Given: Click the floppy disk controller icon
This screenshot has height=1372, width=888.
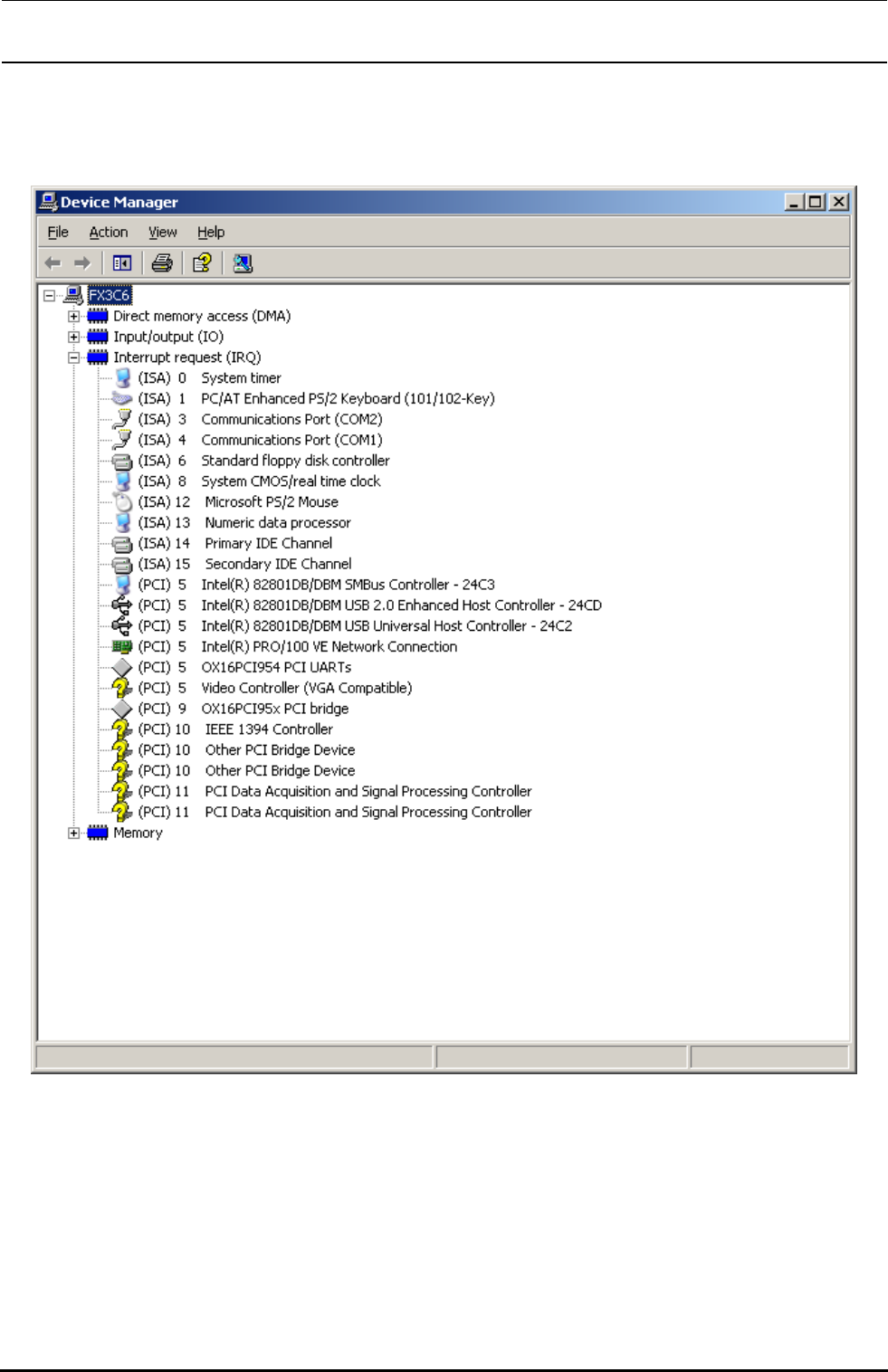Looking at the screenshot, I should (122, 462).
